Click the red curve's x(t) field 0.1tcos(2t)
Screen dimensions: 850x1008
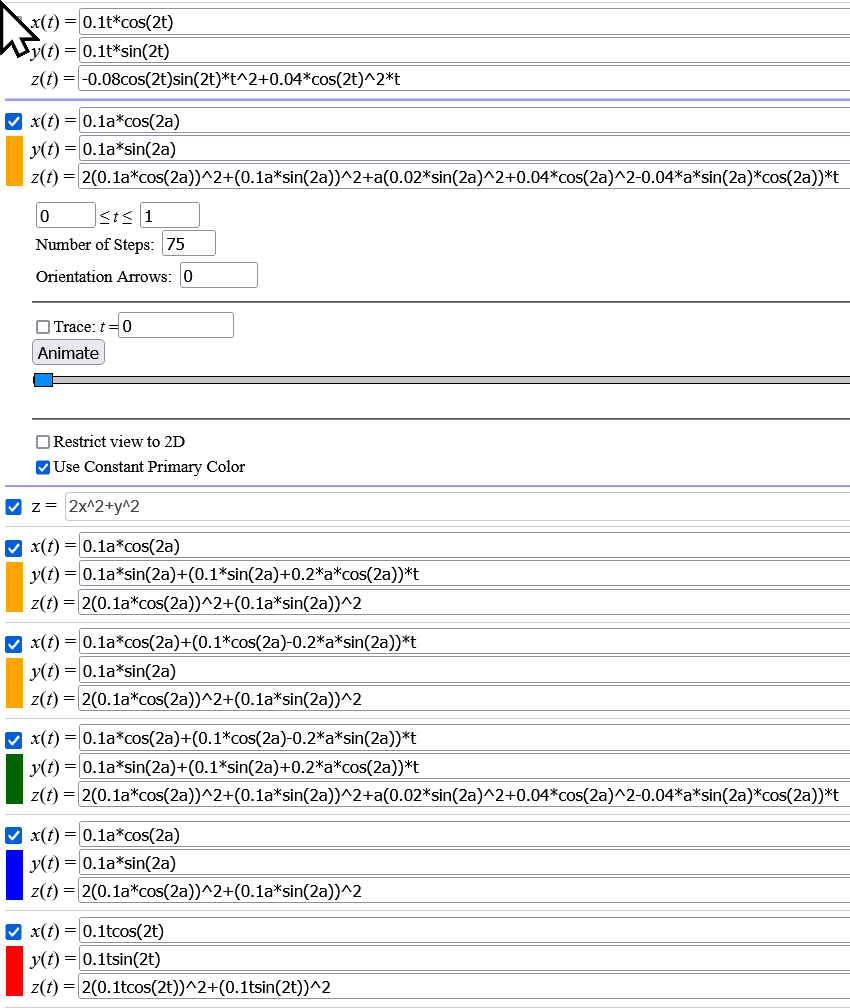click(x=460, y=931)
